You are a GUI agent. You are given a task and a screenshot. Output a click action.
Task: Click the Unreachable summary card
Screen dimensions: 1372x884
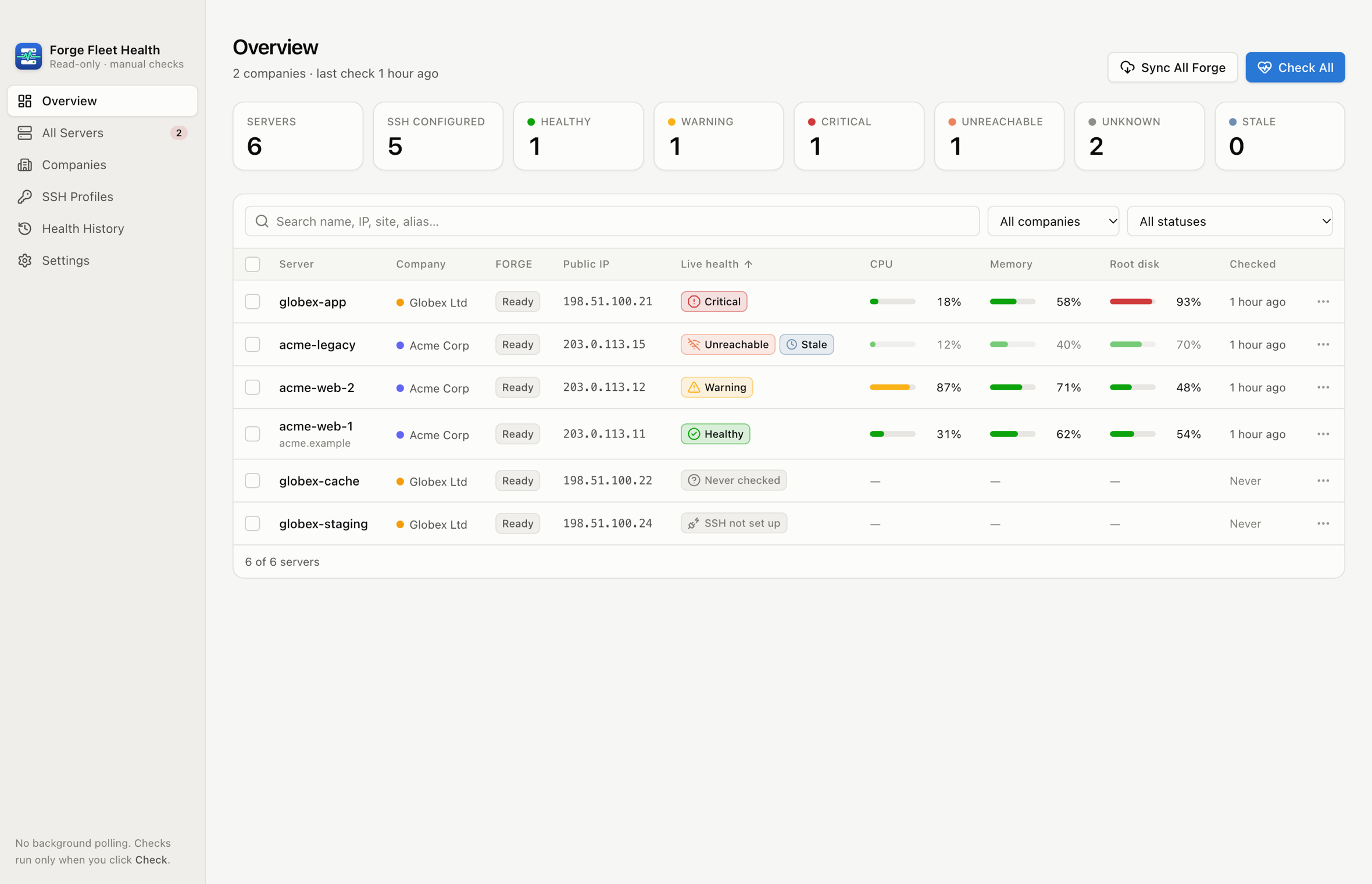[999, 137]
